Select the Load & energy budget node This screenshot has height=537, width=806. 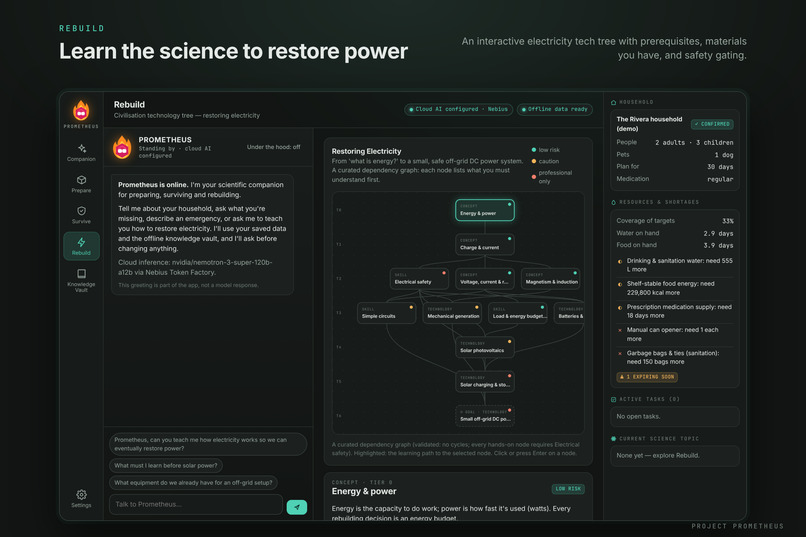518,313
